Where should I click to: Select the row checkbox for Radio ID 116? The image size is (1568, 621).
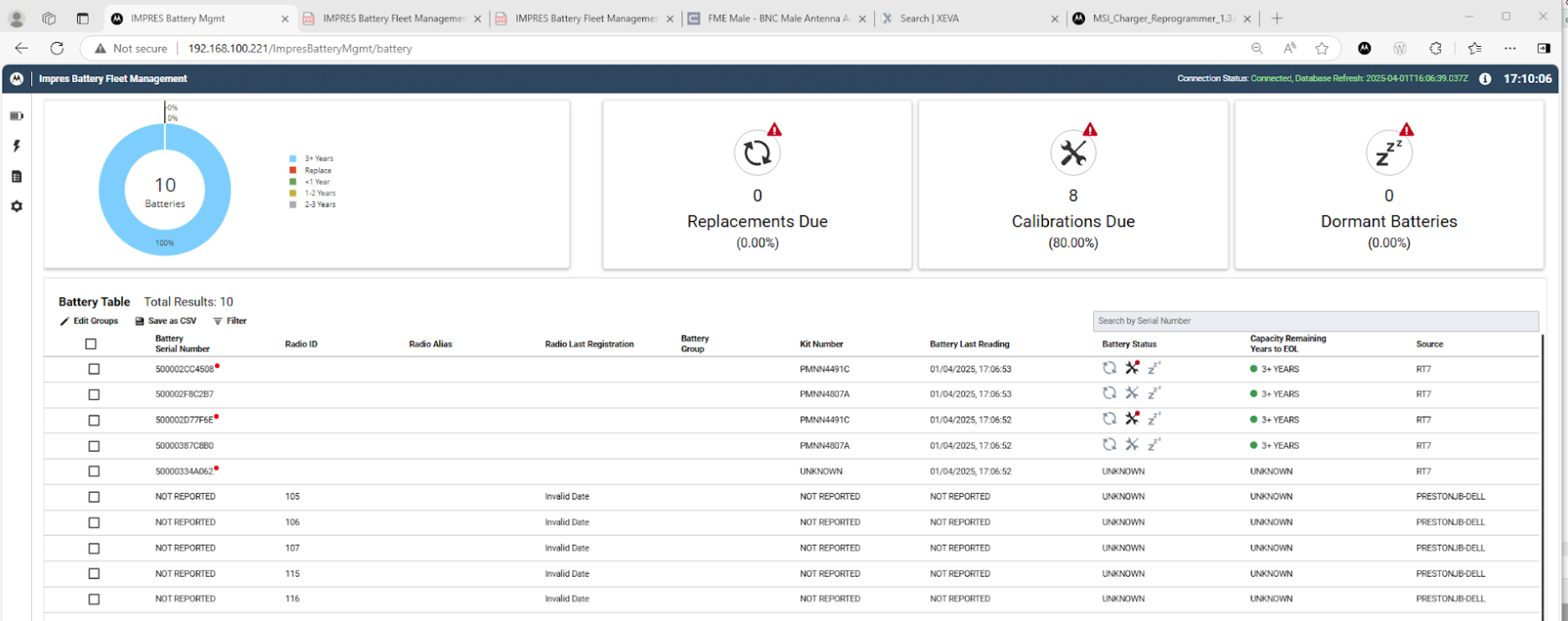click(x=94, y=599)
